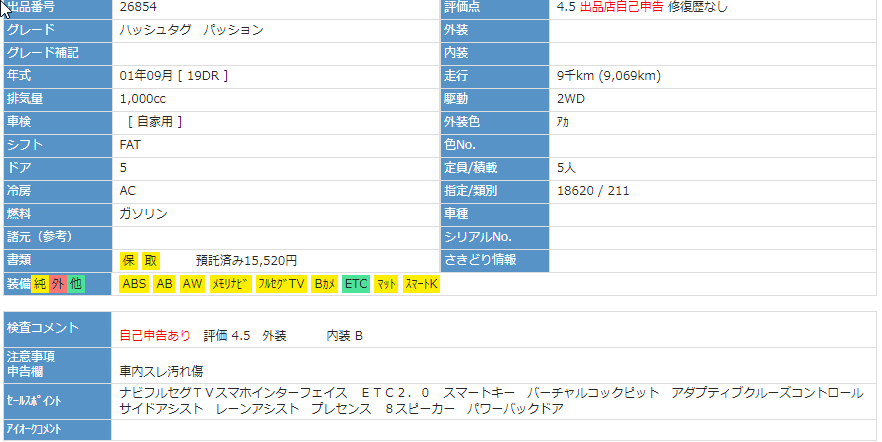
Task: Click the yellow 純 legend swatch
Action: 40,284
